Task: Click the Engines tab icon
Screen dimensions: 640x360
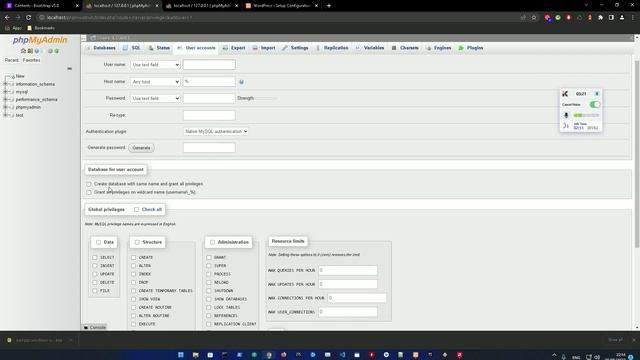Action: coord(428,48)
